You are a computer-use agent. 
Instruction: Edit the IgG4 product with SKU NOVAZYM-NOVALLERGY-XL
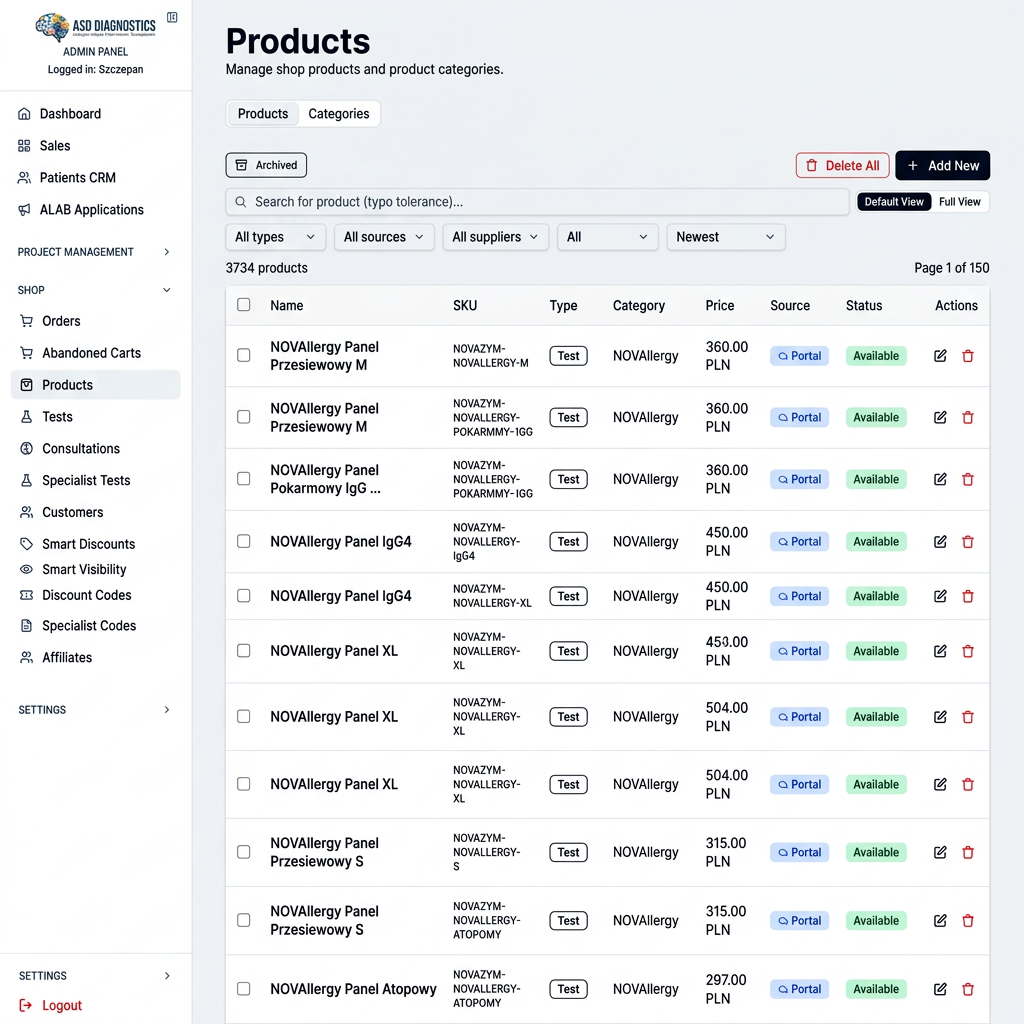tap(940, 596)
